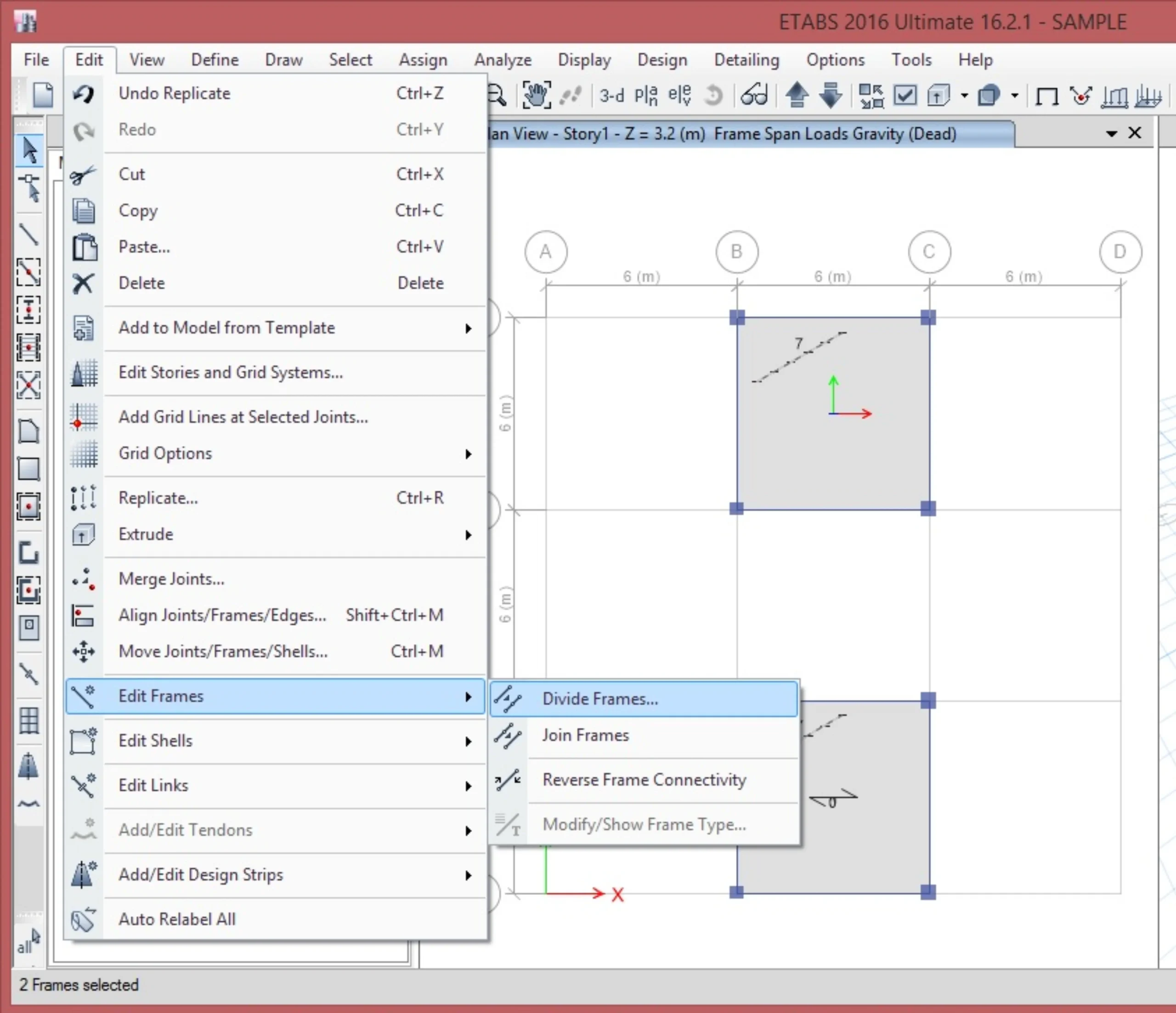Open the plan view tab list dropdown arrow
Screen dimensions: 1176x1013
[x=1111, y=134]
